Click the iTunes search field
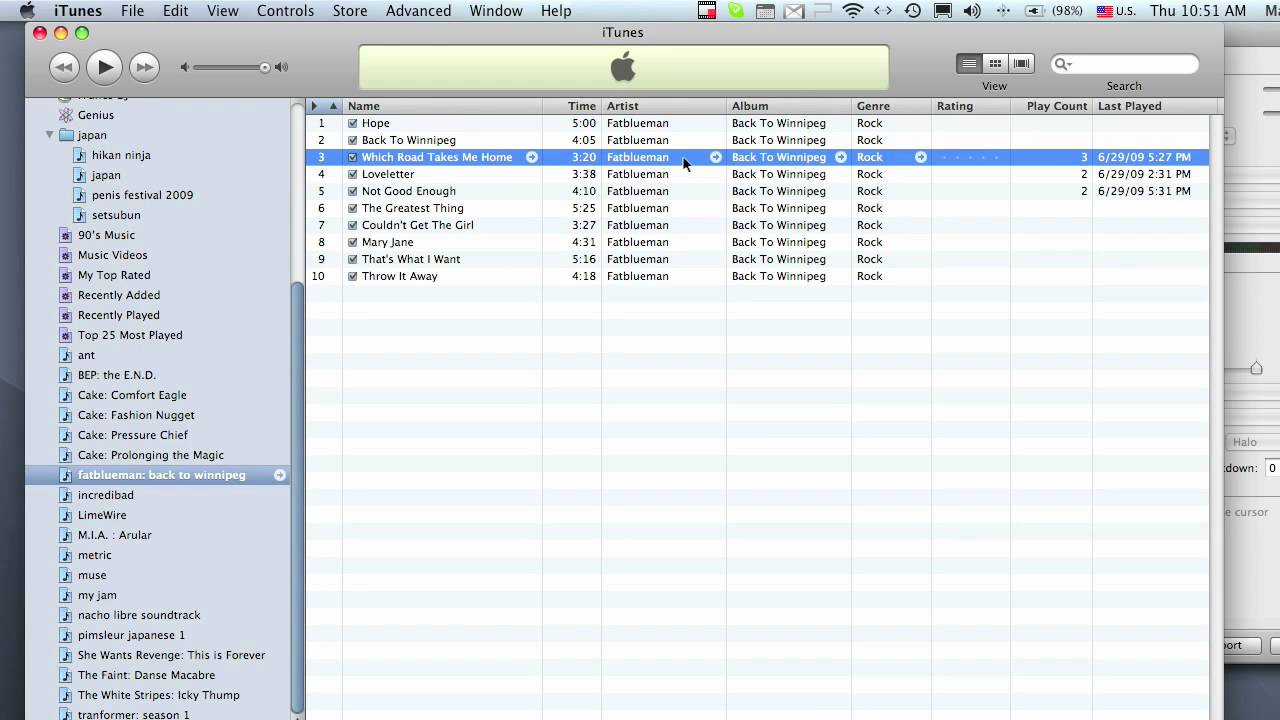Image resolution: width=1280 pixels, height=720 pixels. pyautogui.click(x=1124, y=64)
